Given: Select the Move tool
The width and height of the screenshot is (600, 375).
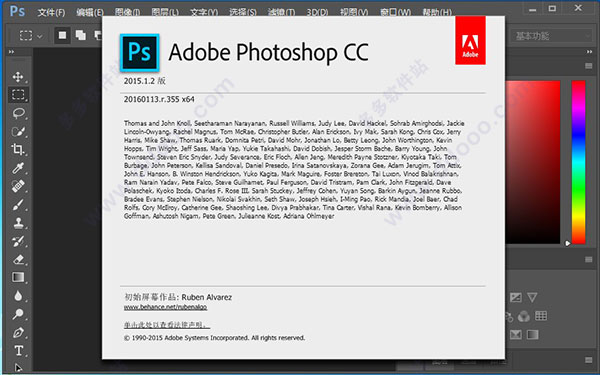Looking at the screenshot, I should click(18, 77).
